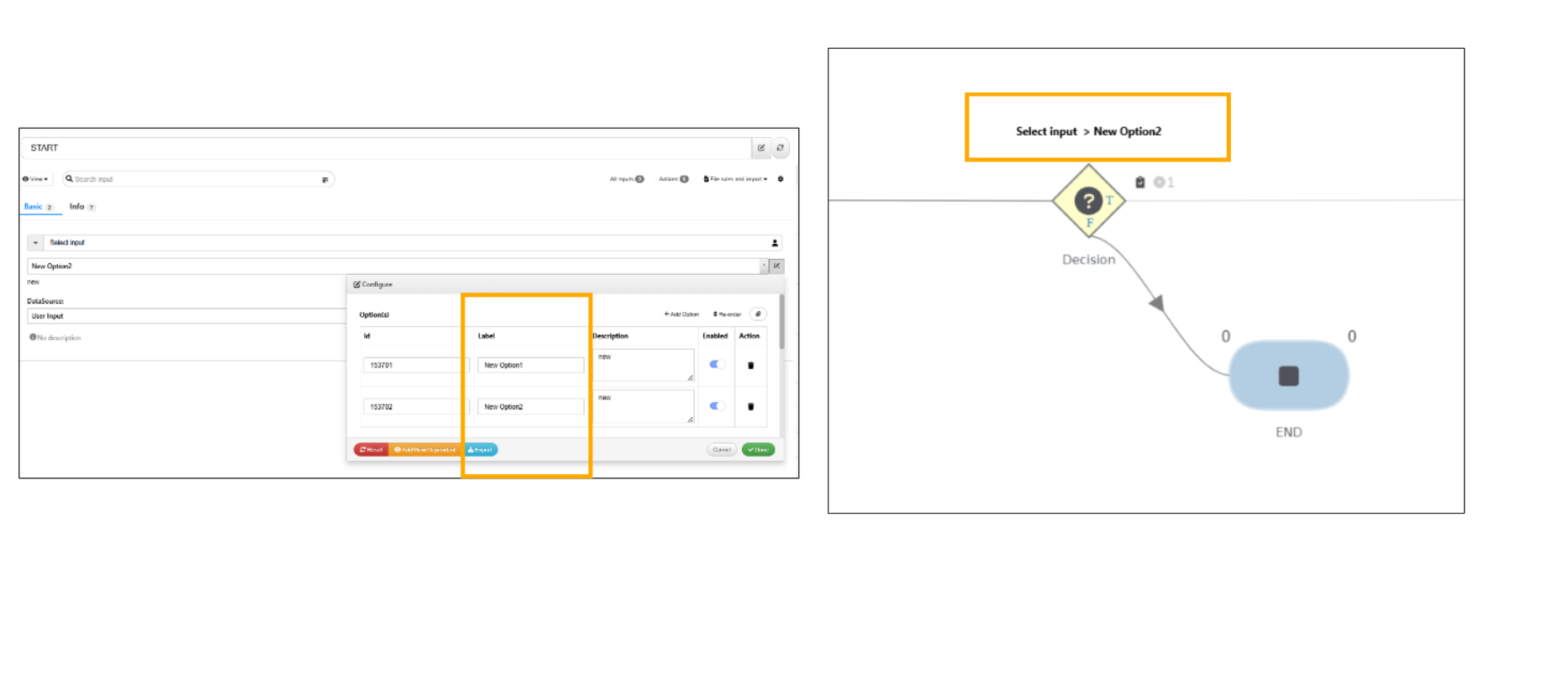
Task: Open the View dropdown
Action: click(x=35, y=179)
